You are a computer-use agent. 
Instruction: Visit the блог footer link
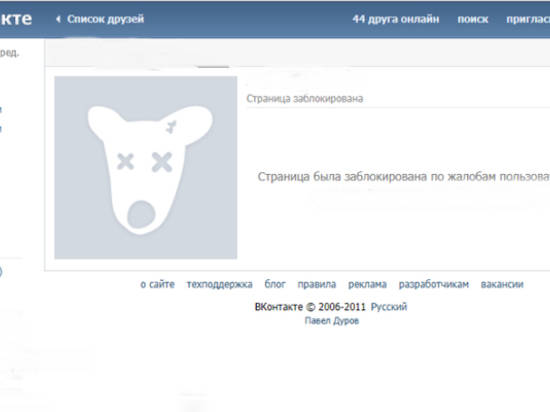pyautogui.click(x=275, y=284)
